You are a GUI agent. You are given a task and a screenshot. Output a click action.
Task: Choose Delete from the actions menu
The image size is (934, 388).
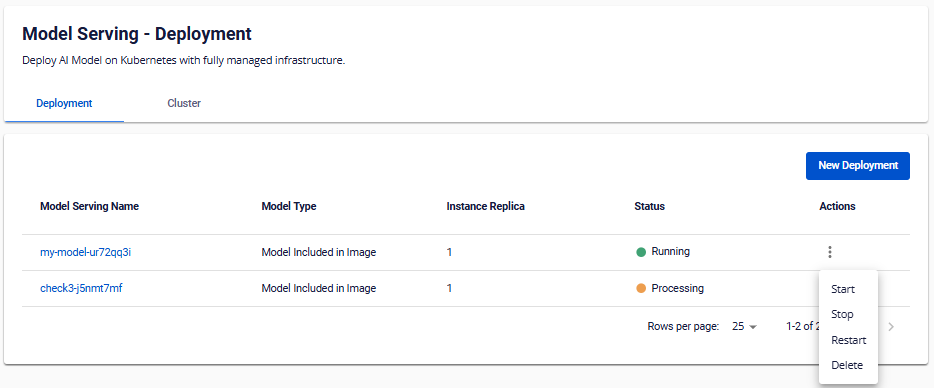[x=846, y=365]
